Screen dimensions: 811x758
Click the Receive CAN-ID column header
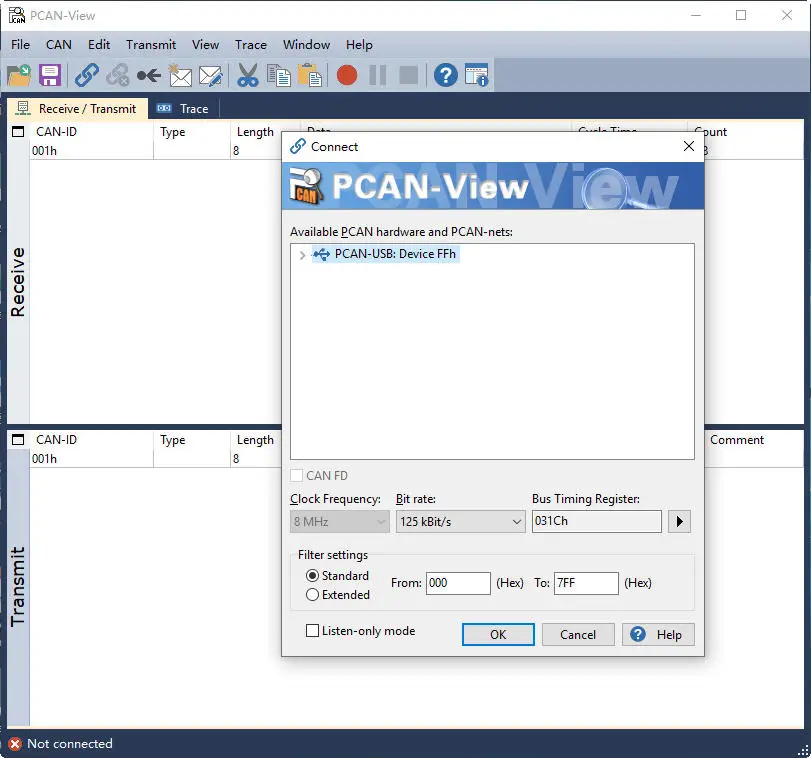[x=92, y=131]
